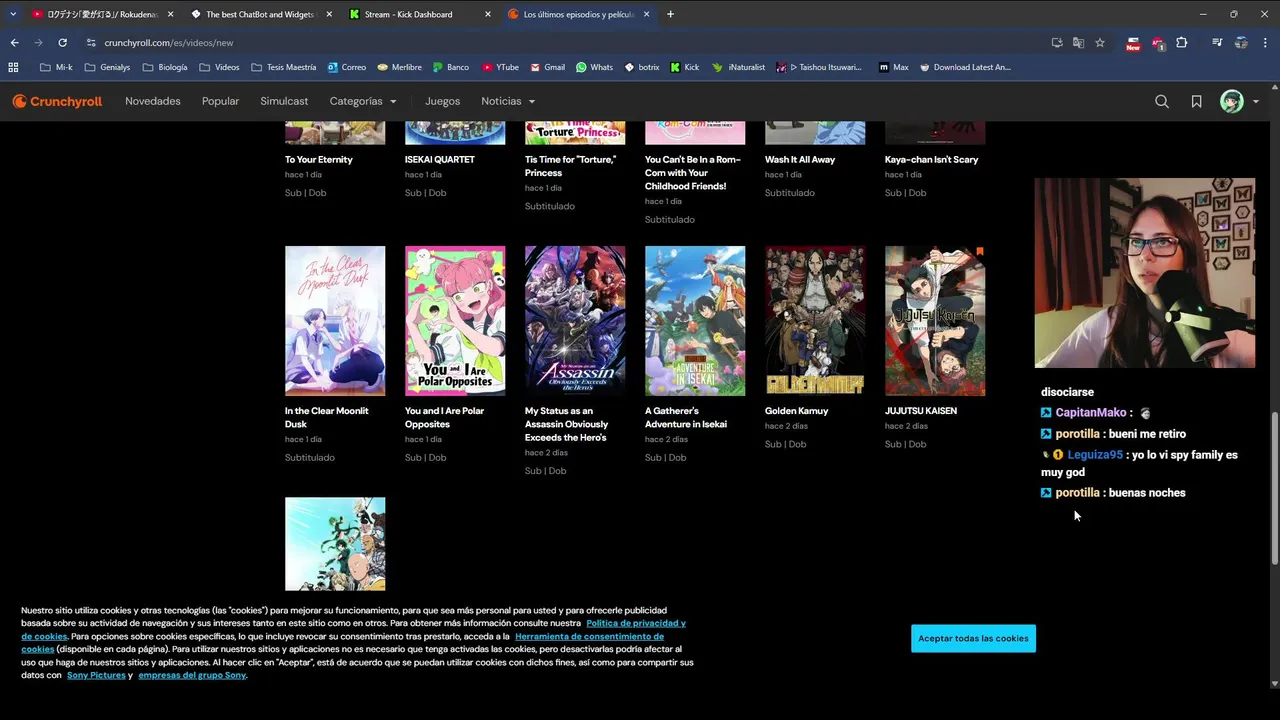The image size is (1280, 720).
Task: Open the Gmail bookmark
Action: (548, 67)
